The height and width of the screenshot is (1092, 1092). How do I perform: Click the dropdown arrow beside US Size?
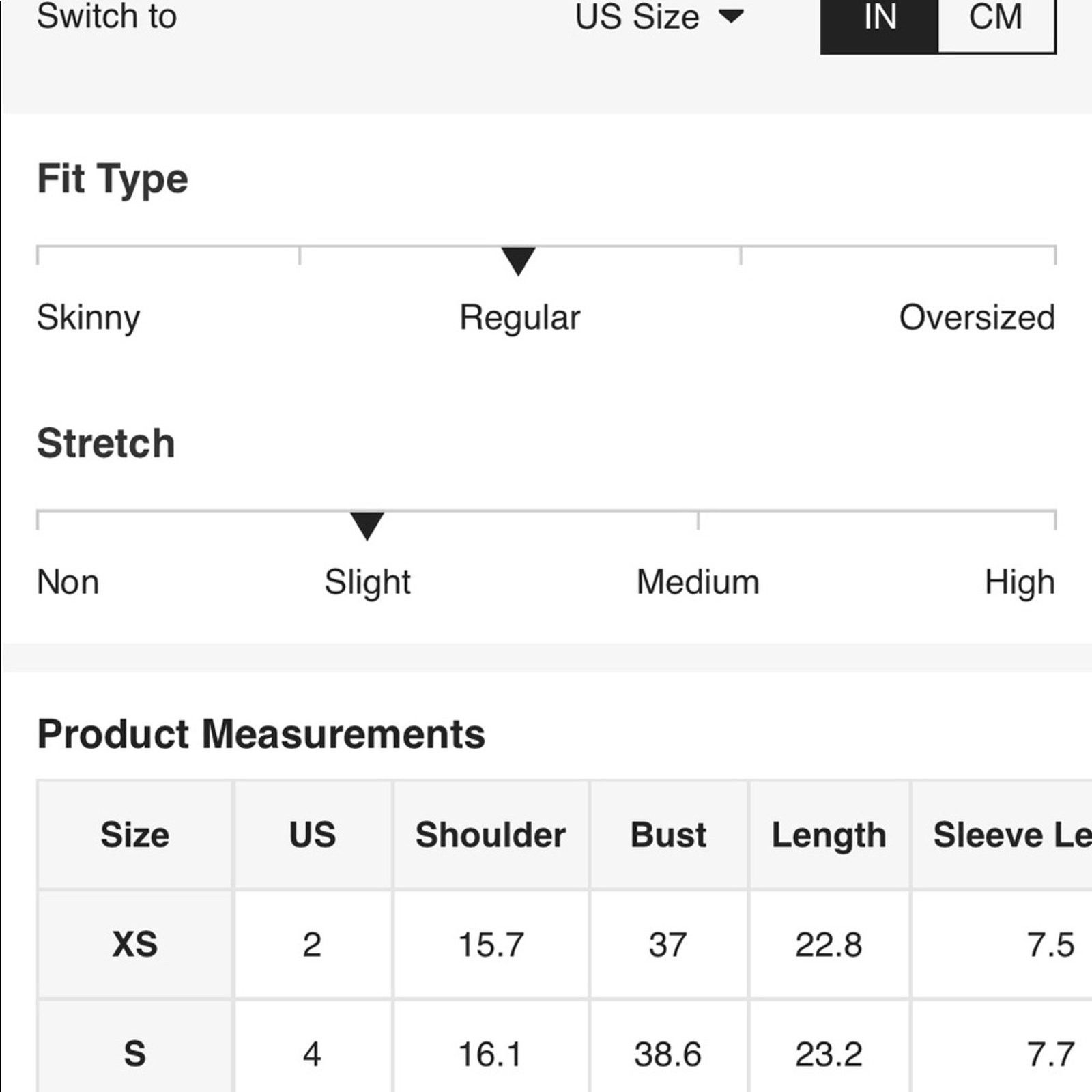coord(731,16)
